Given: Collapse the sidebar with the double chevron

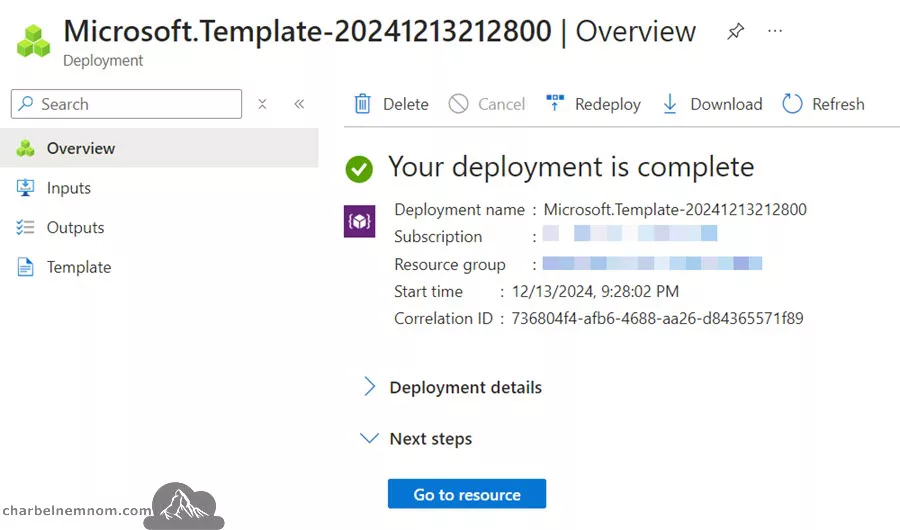Looking at the screenshot, I should (x=299, y=104).
